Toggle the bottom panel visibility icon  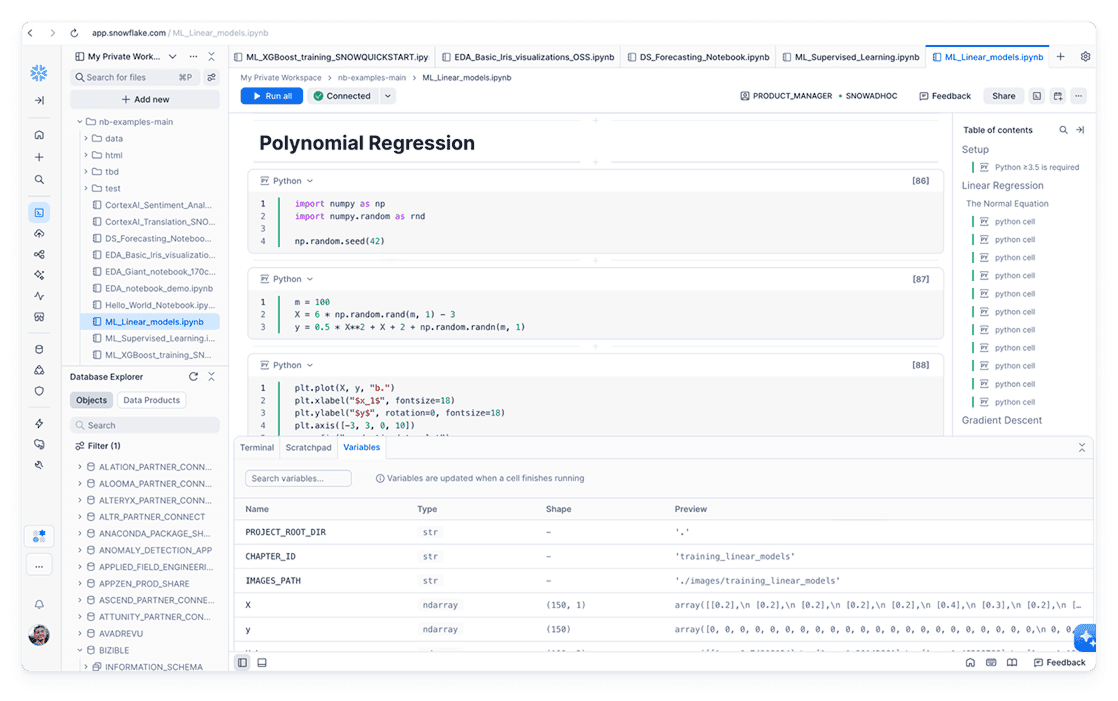pyautogui.click(x=261, y=662)
